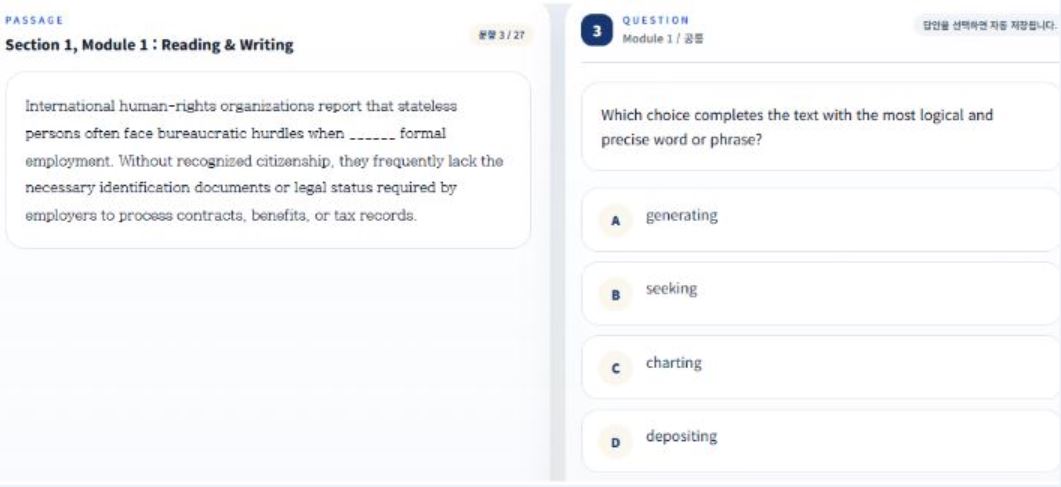Select the answer choice "generating"

click(x=681, y=215)
